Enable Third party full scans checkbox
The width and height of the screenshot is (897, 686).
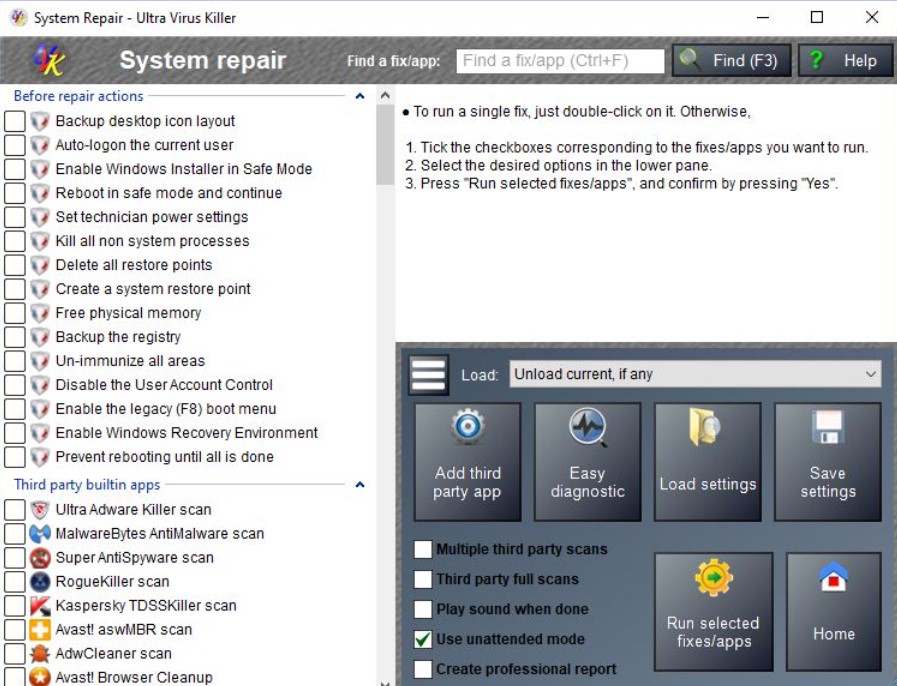tap(423, 579)
